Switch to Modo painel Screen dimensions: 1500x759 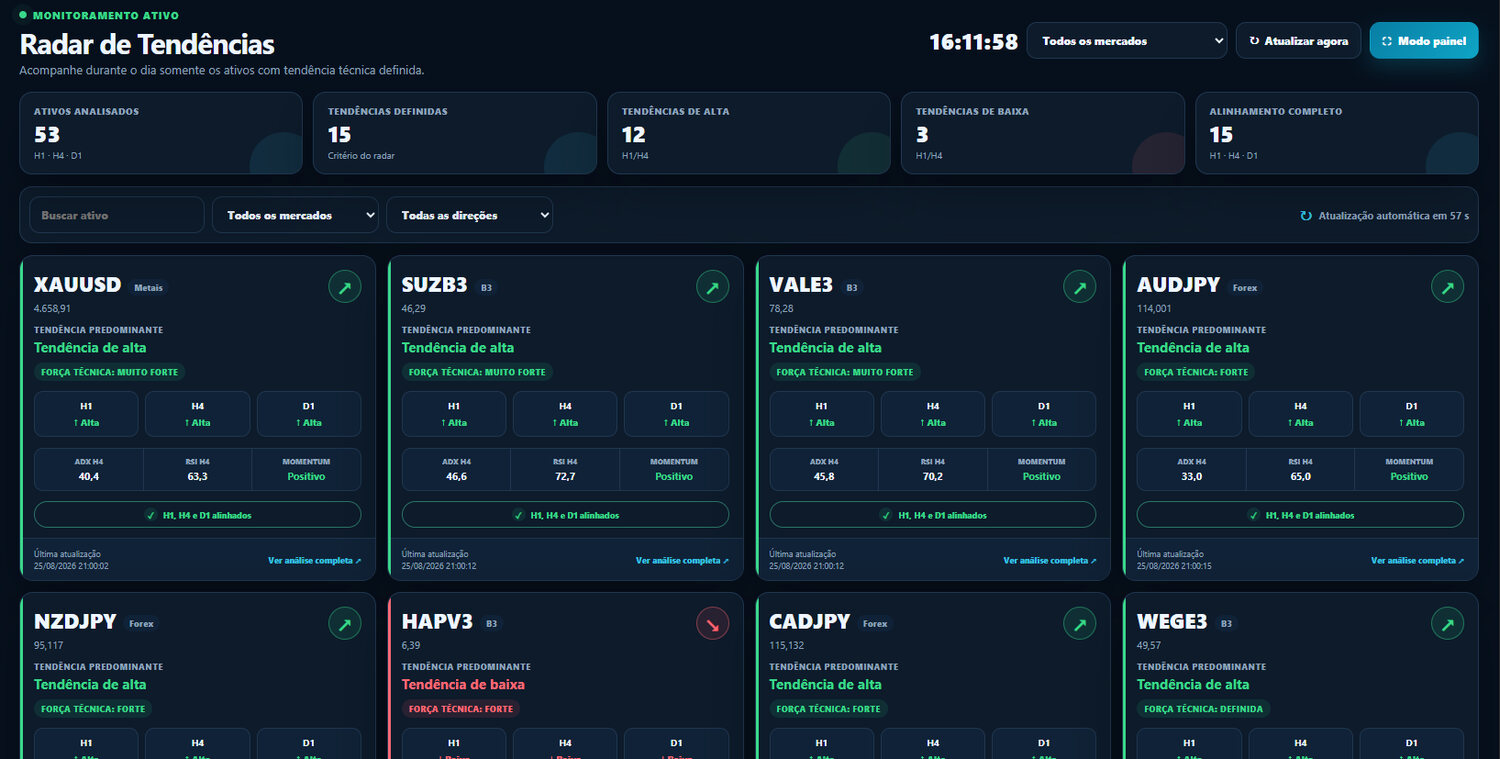click(1424, 41)
